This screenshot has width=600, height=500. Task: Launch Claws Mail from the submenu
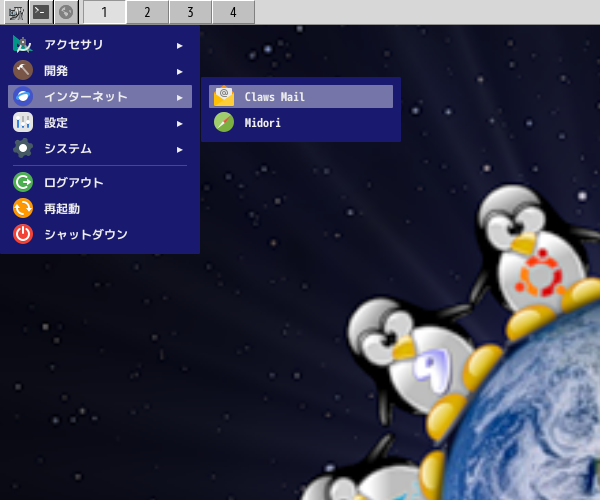[301, 96]
